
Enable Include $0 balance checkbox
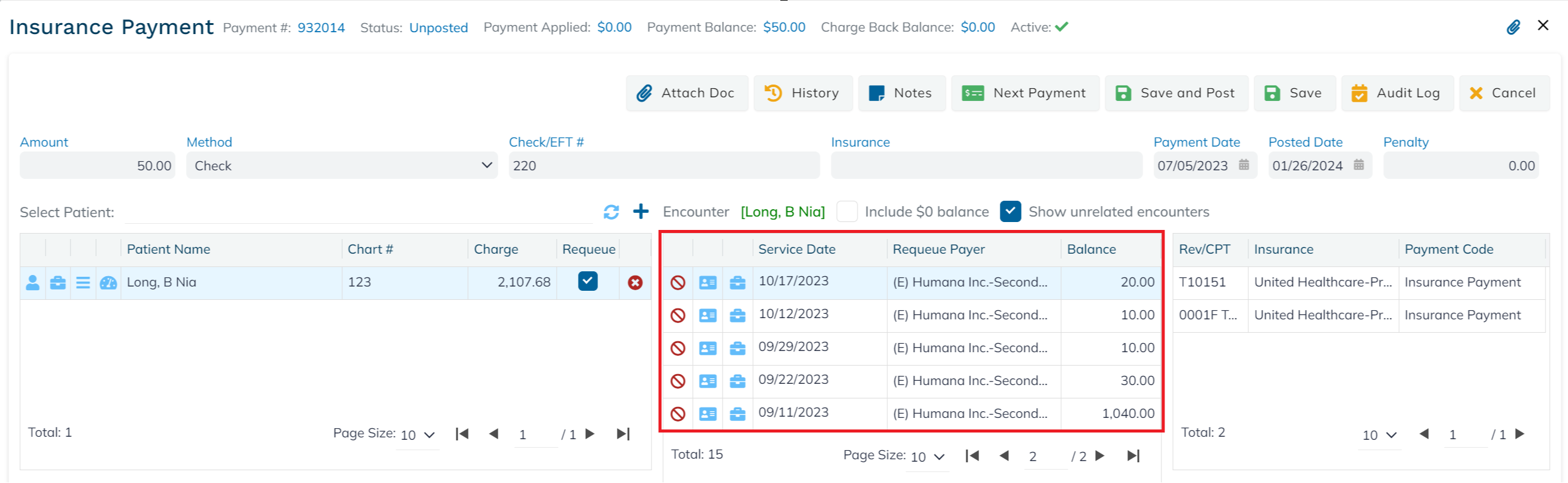(x=847, y=212)
